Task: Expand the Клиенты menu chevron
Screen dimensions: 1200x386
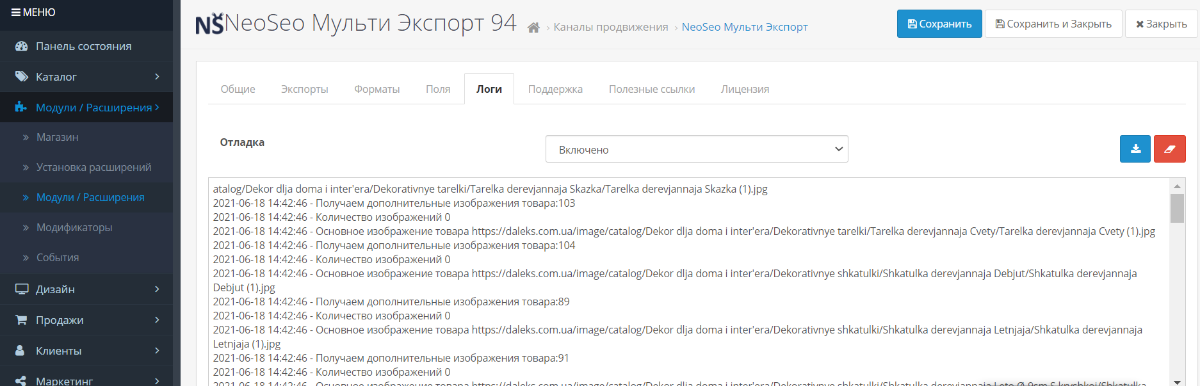Action: tap(157, 351)
